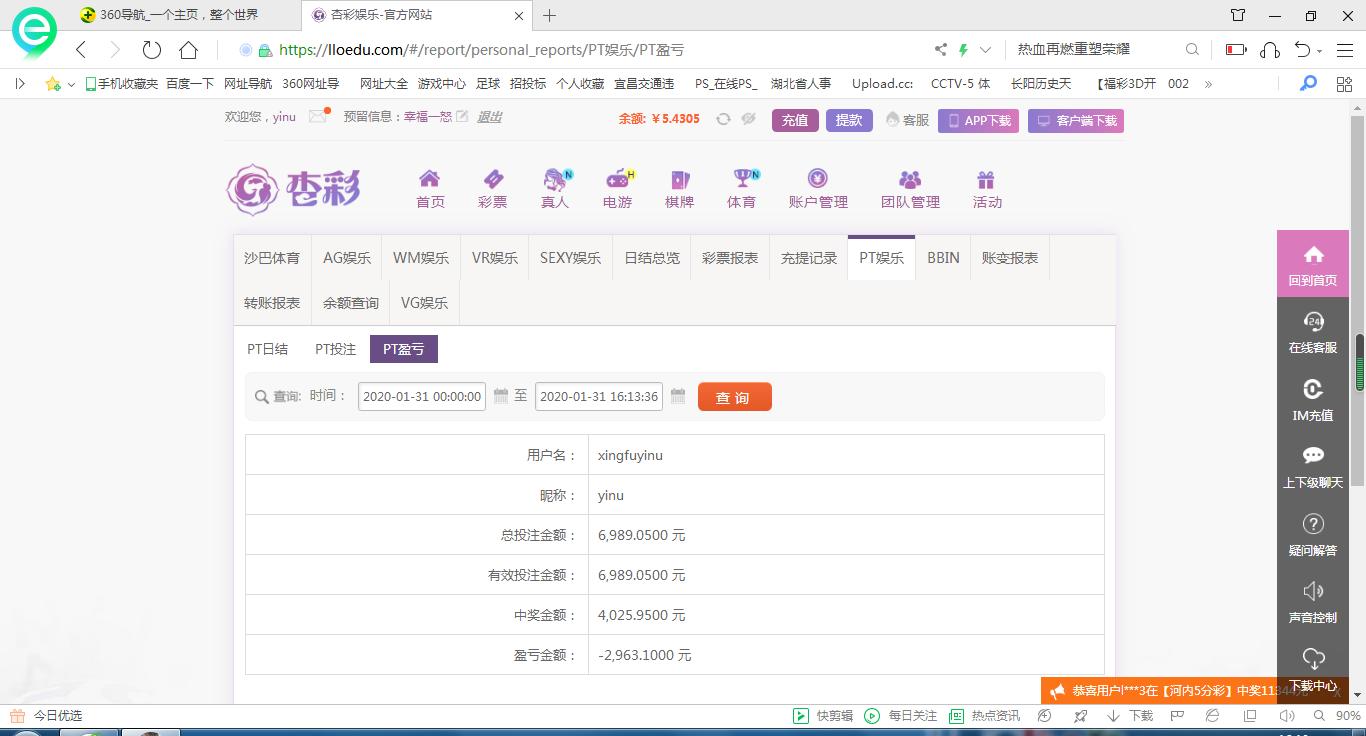Open the 电游 game controller icon
This screenshot has width=1366, height=736.
click(x=618, y=180)
